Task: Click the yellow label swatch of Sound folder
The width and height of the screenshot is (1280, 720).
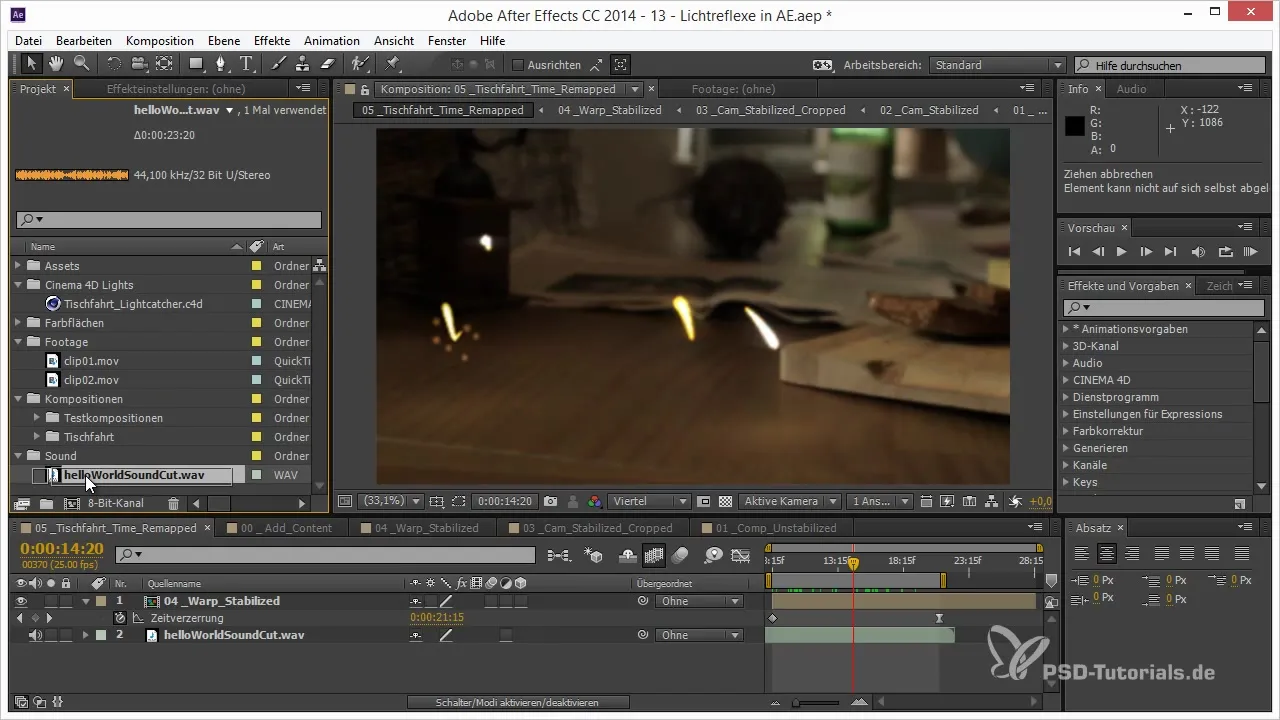Action: pos(256,456)
